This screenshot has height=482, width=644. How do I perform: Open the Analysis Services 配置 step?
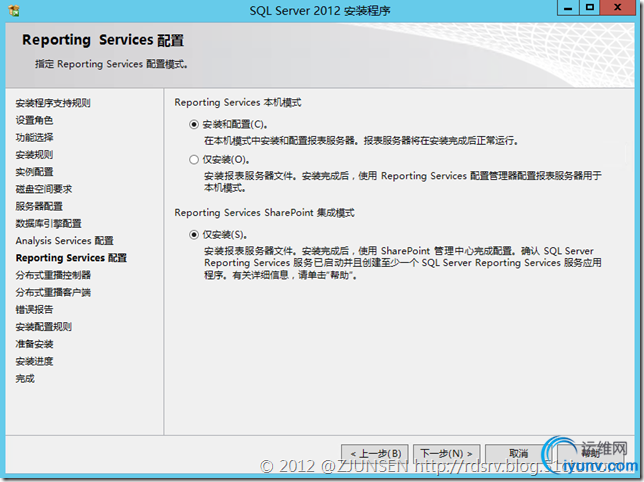pyautogui.click(x=64, y=241)
